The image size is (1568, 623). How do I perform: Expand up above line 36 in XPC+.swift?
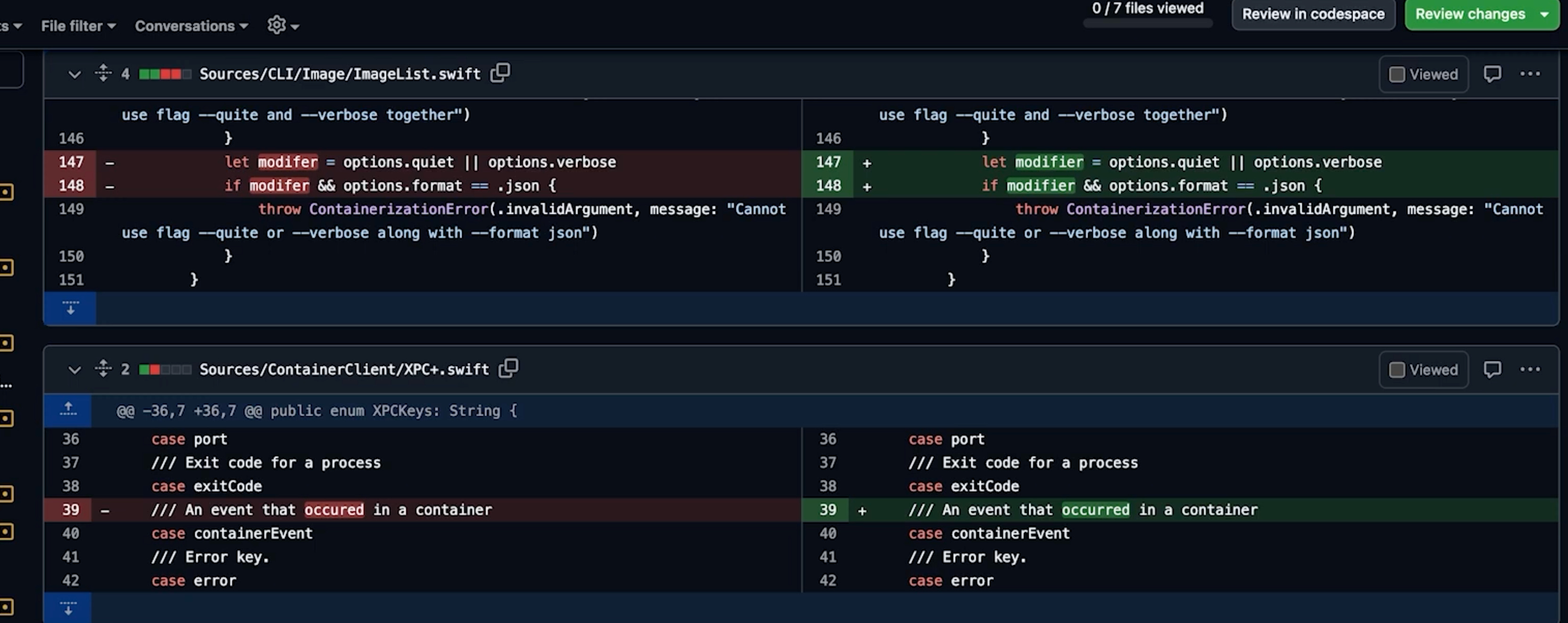[x=68, y=410]
